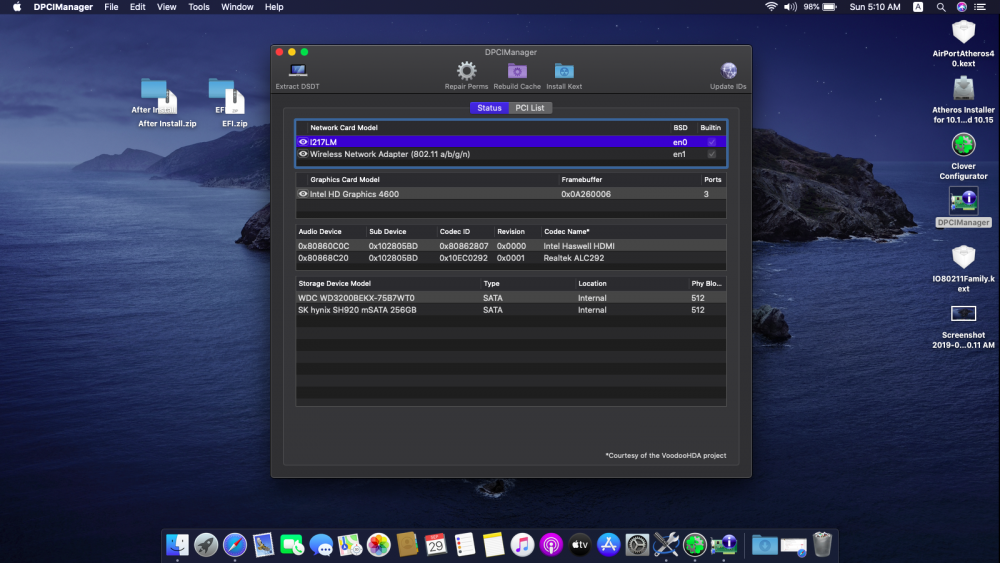Open Messages from the Dock
The image size is (1000, 563).
[x=321, y=545]
